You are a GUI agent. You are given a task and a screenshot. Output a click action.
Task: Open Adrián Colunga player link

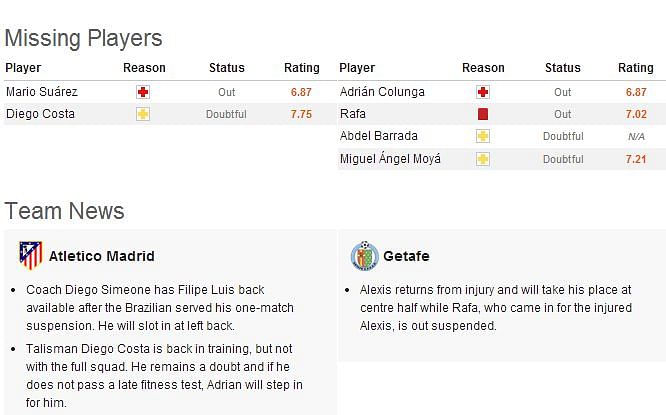(x=382, y=92)
